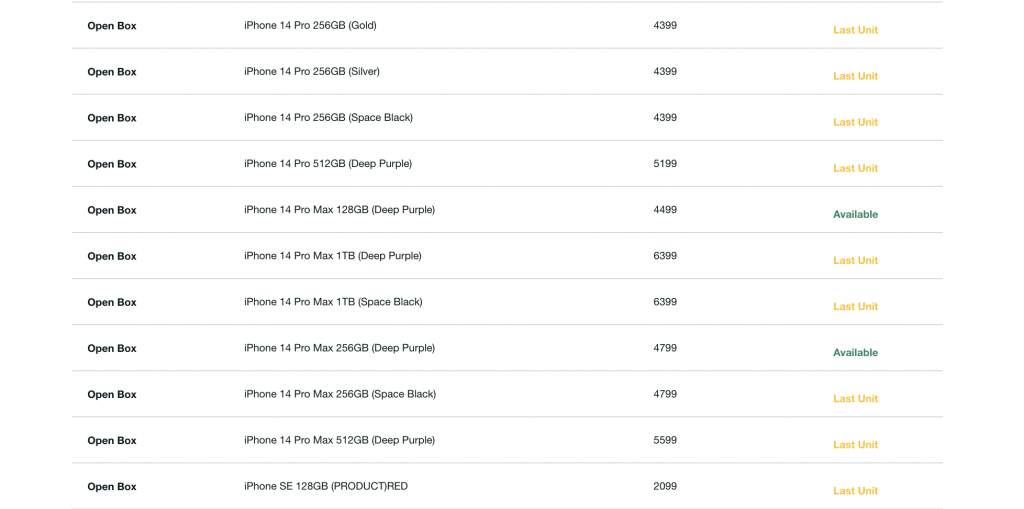
Task: Click the iPhone 14 Pro Max 1TB (Space Black)
Action: [x=333, y=302]
